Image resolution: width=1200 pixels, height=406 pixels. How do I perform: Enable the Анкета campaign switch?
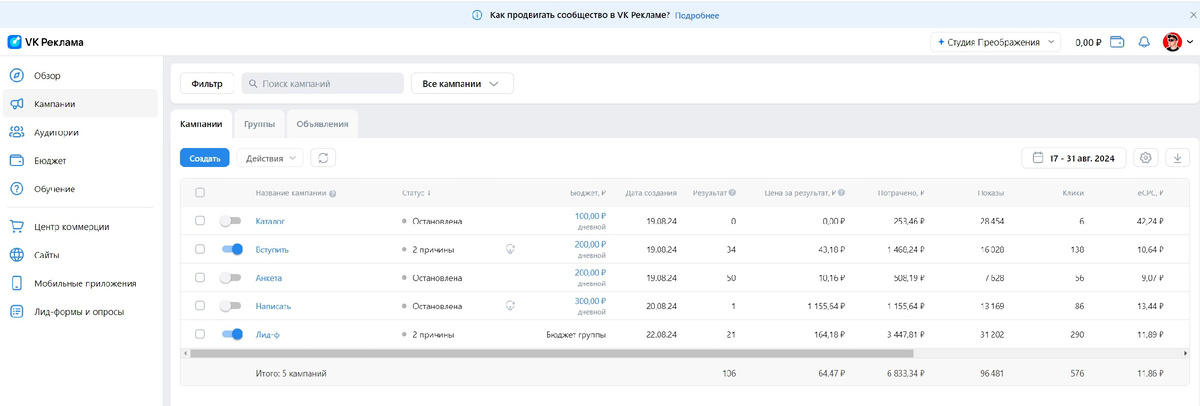point(231,277)
